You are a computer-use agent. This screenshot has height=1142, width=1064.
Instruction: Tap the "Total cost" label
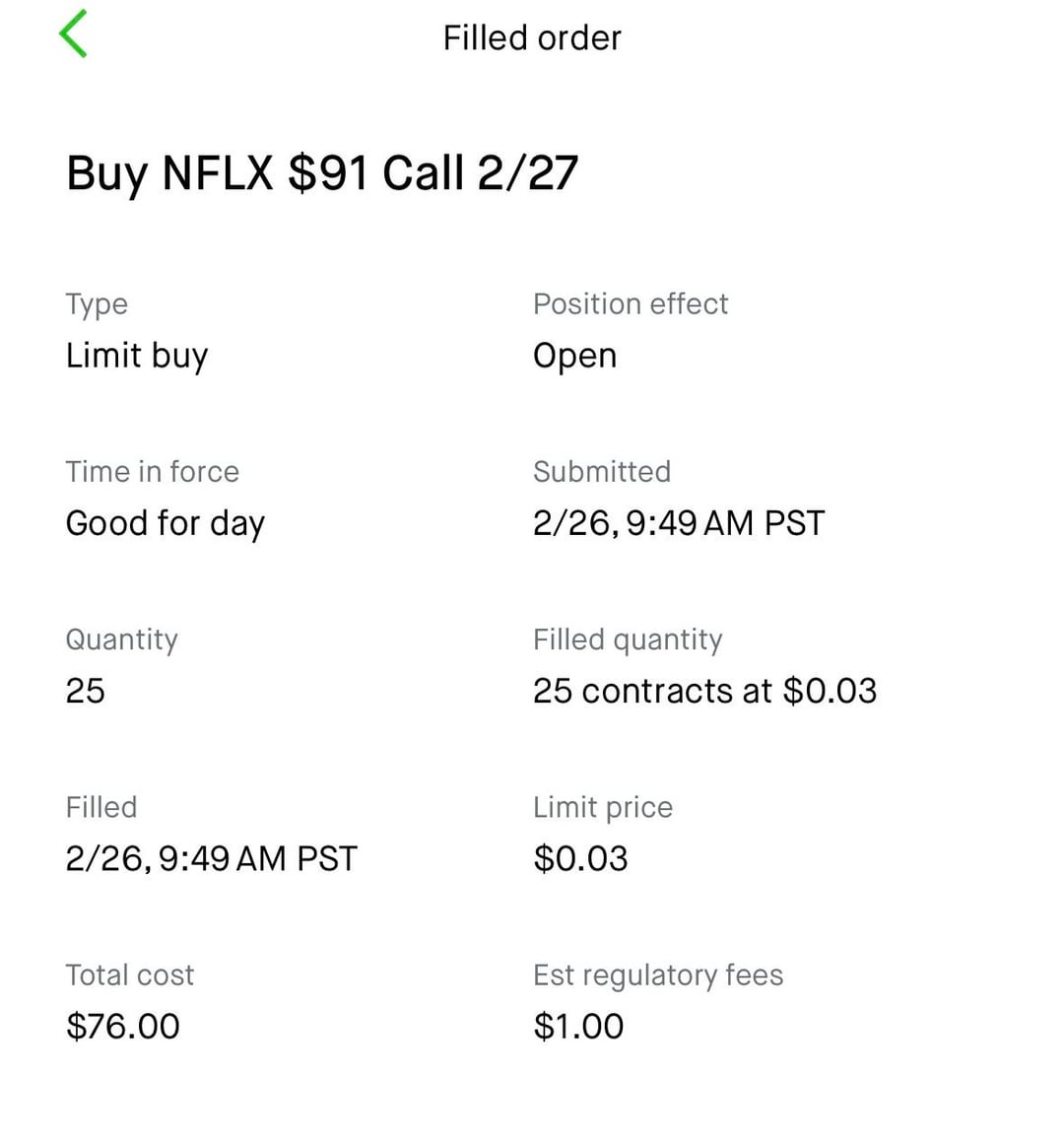point(130,974)
